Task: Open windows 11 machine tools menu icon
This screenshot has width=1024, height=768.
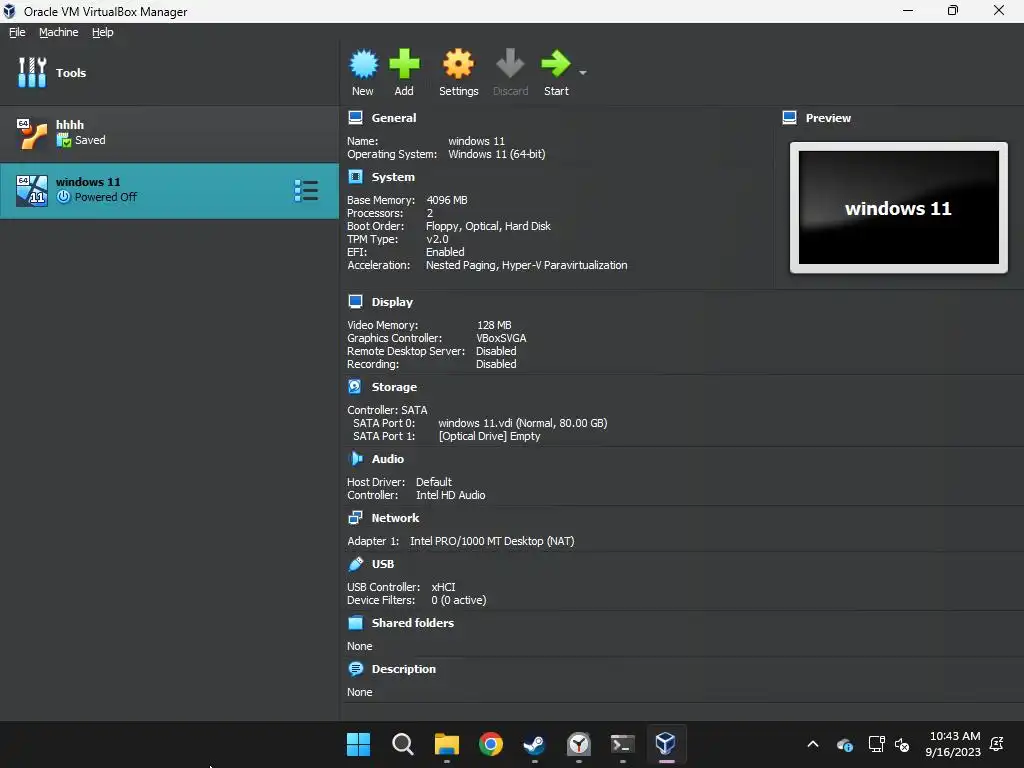Action: 306,191
